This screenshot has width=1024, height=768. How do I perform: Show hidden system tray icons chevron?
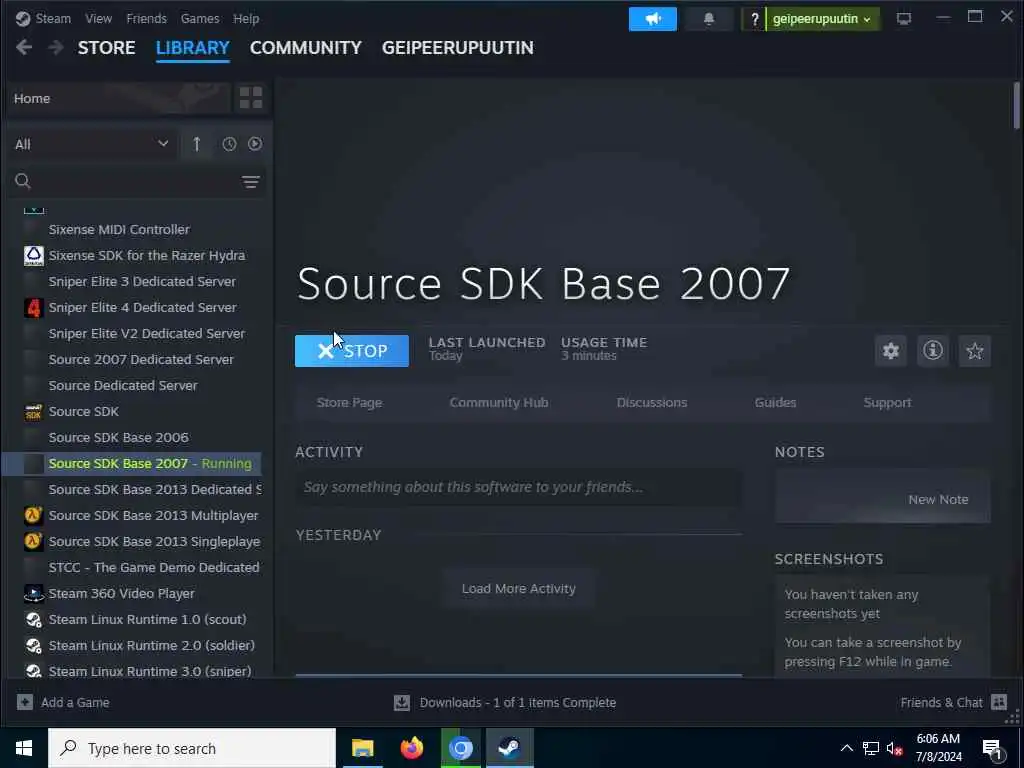[x=846, y=748]
